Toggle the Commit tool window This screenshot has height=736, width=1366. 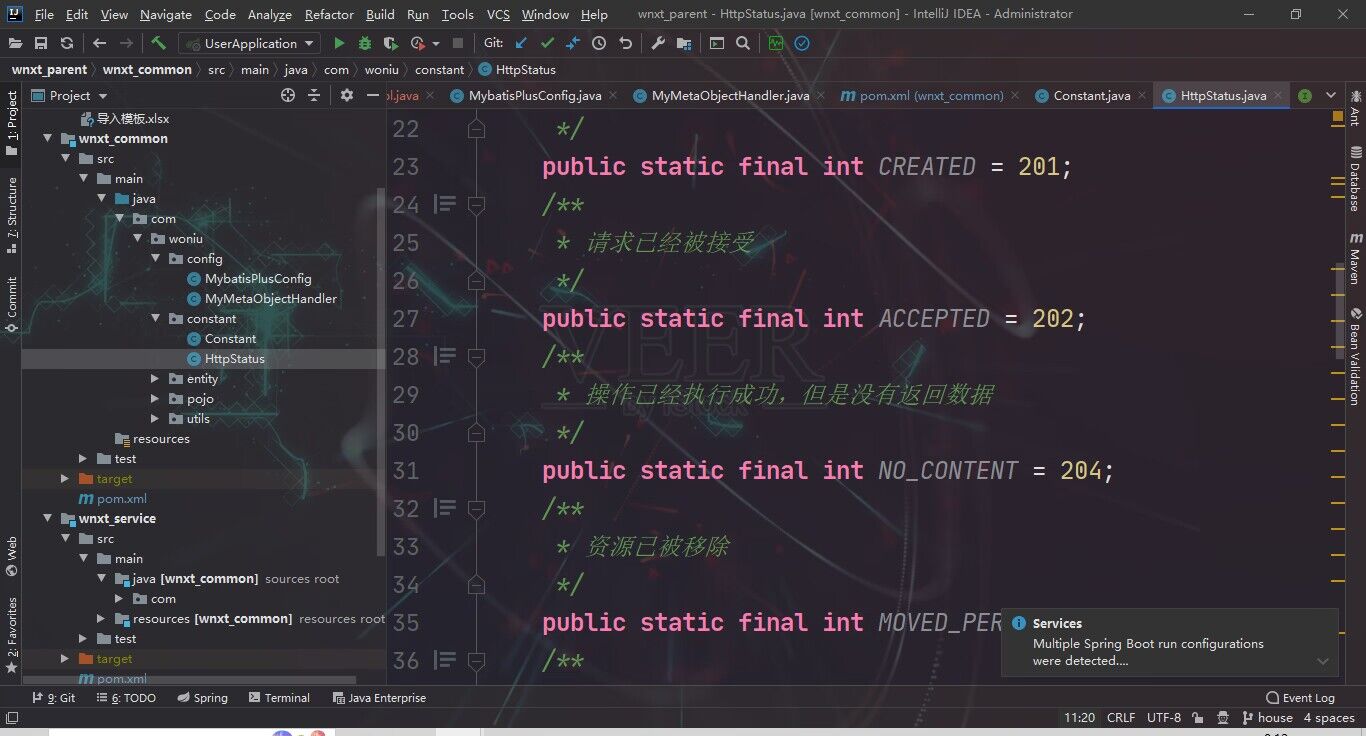pyautogui.click(x=12, y=304)
